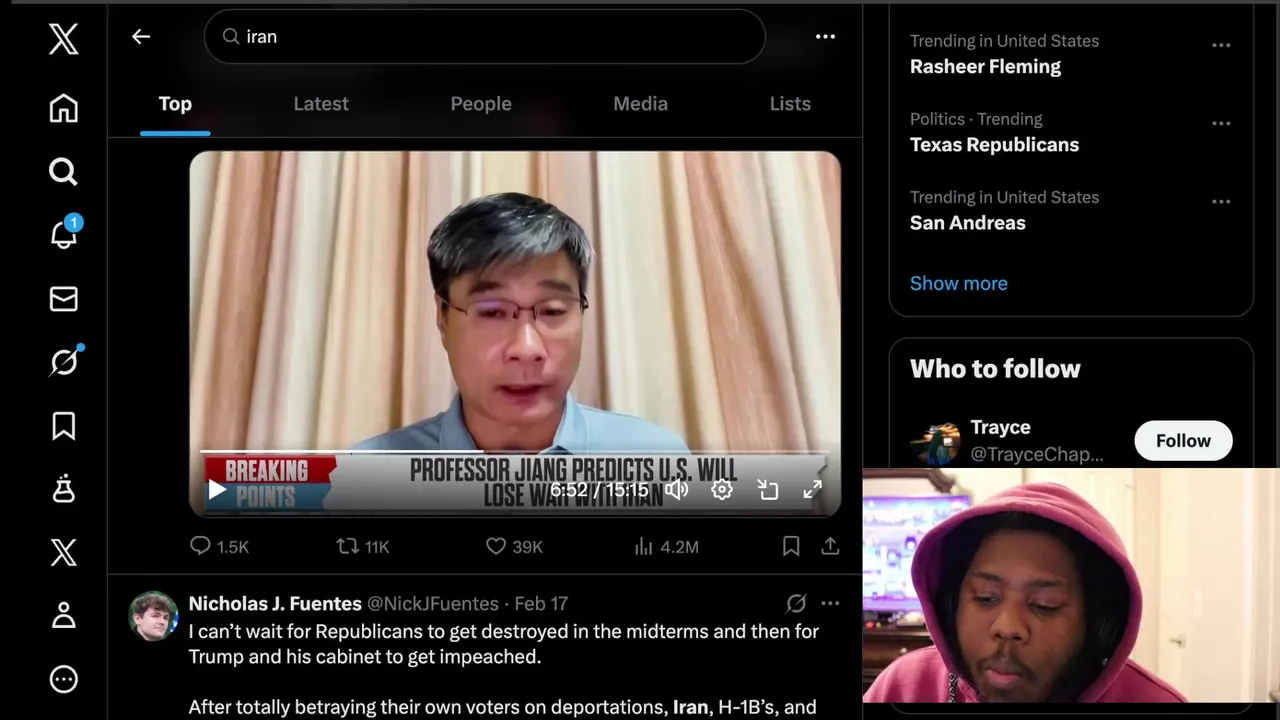This screenshot has width=1280, height=720.
Task: Open Profile person icon
Action: pyautogui.click(x=63, y=616)
